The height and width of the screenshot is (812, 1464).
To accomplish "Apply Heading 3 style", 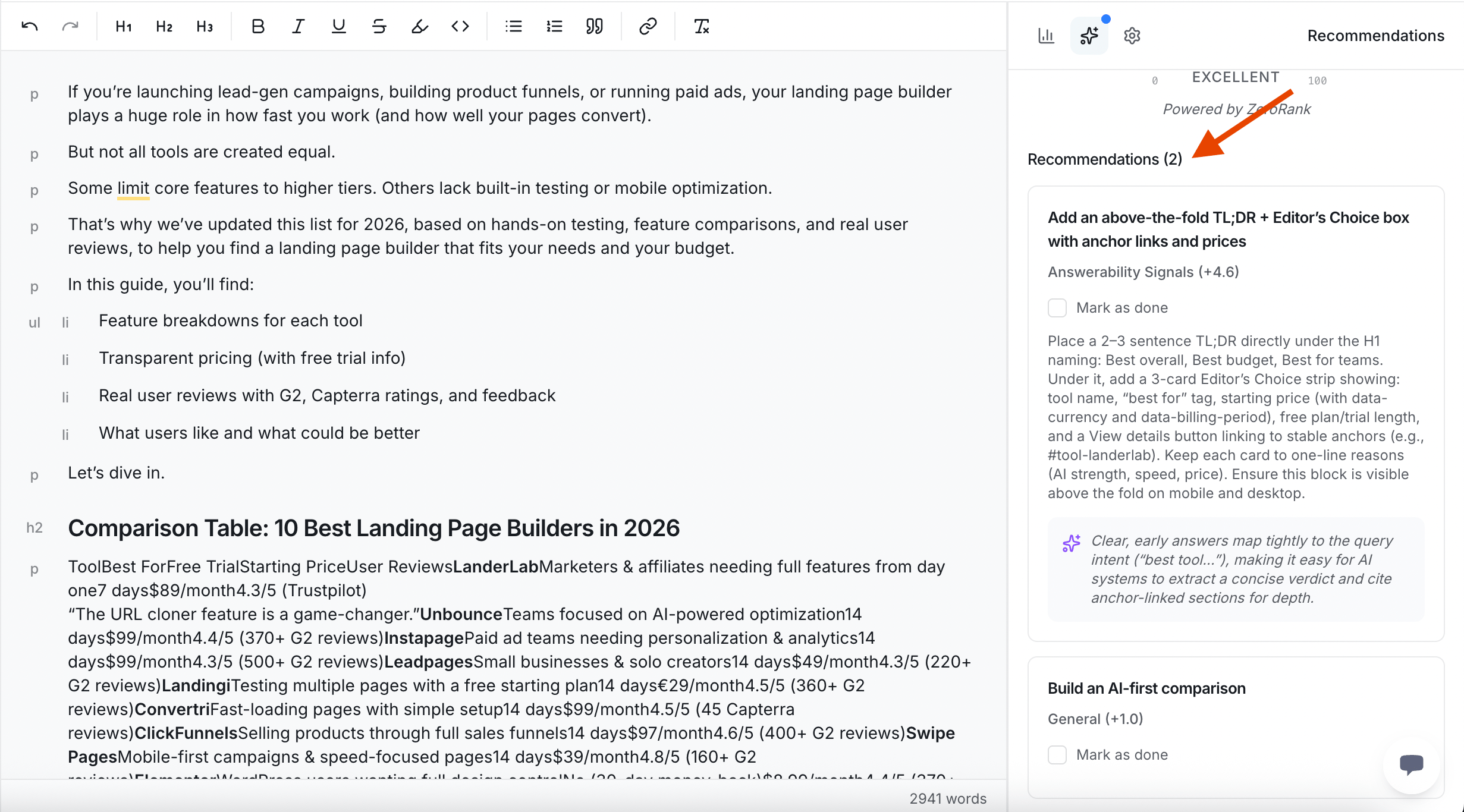I will coord(205,27).
